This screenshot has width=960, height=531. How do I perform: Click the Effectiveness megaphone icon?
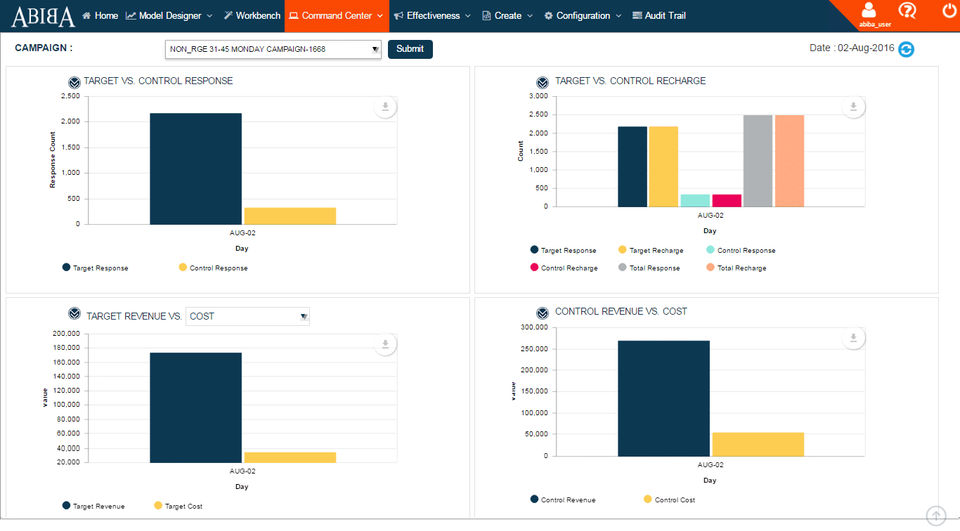coord(399,15)
